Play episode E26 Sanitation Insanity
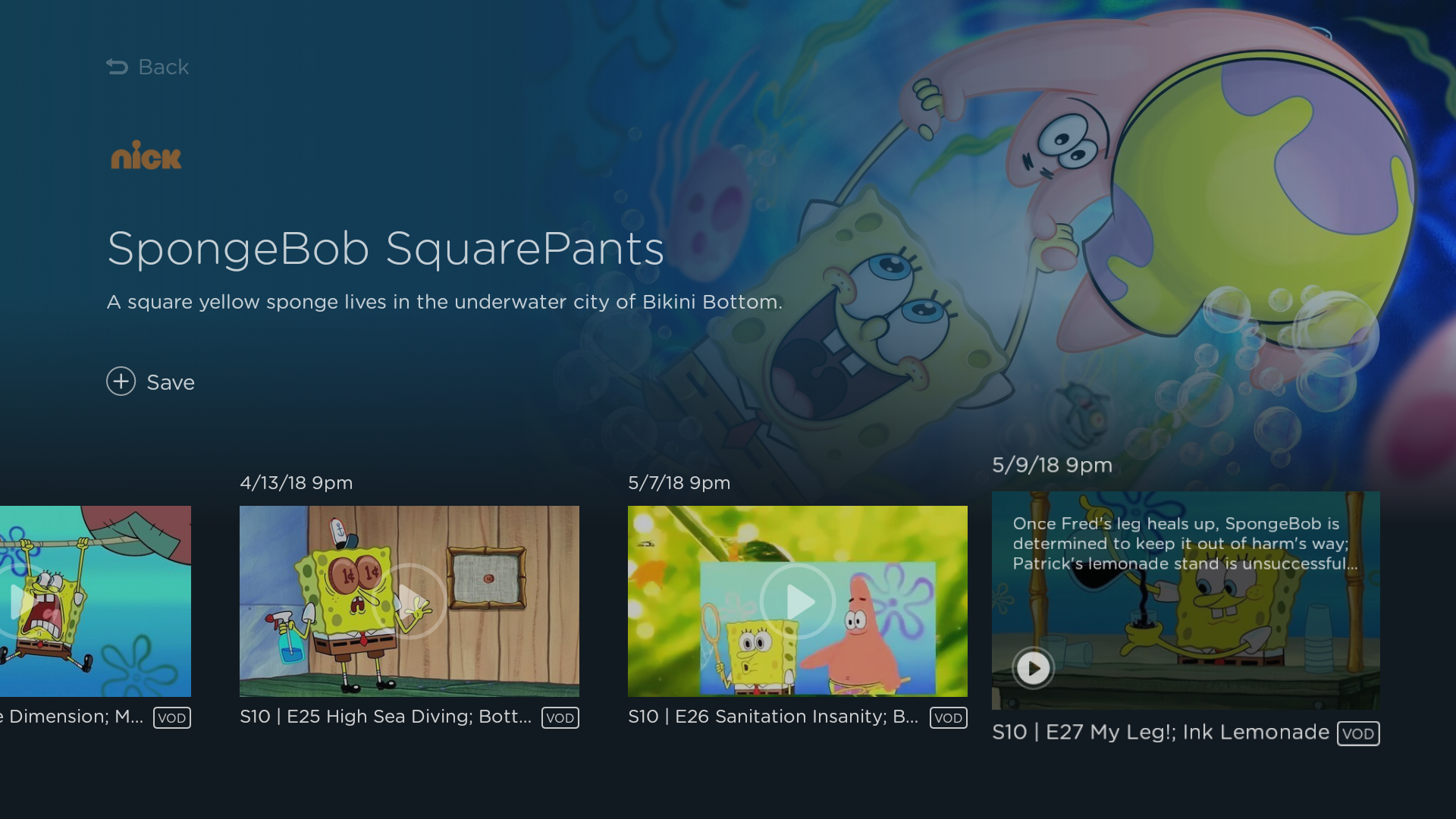1456x819 pixels. [x=798, y=601]
